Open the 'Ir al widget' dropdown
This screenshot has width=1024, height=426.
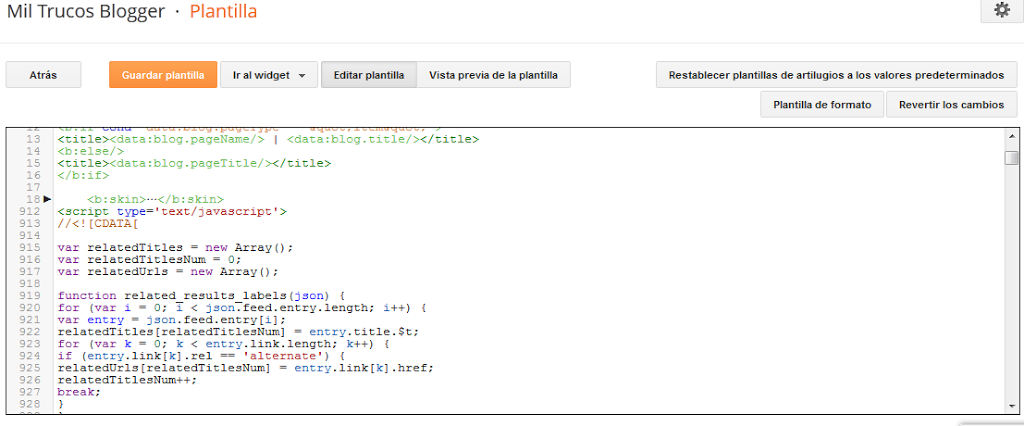coord(269,75)
